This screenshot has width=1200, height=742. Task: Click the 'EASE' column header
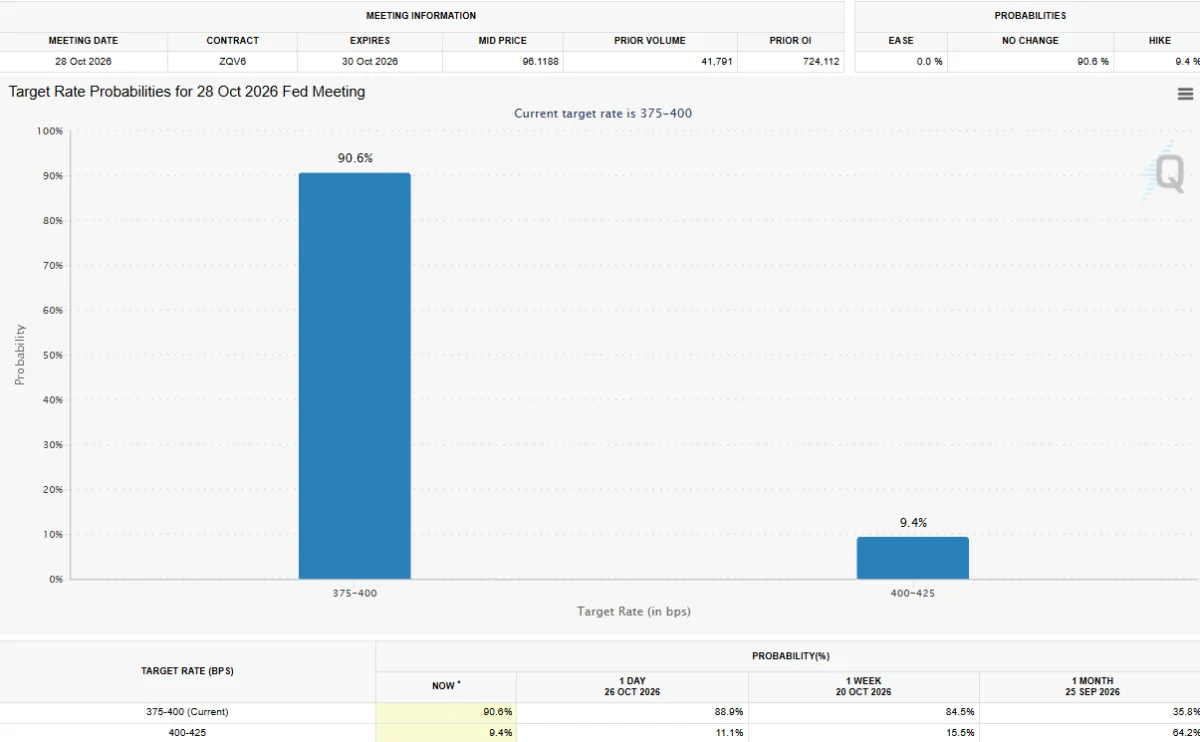pos(901,41)
